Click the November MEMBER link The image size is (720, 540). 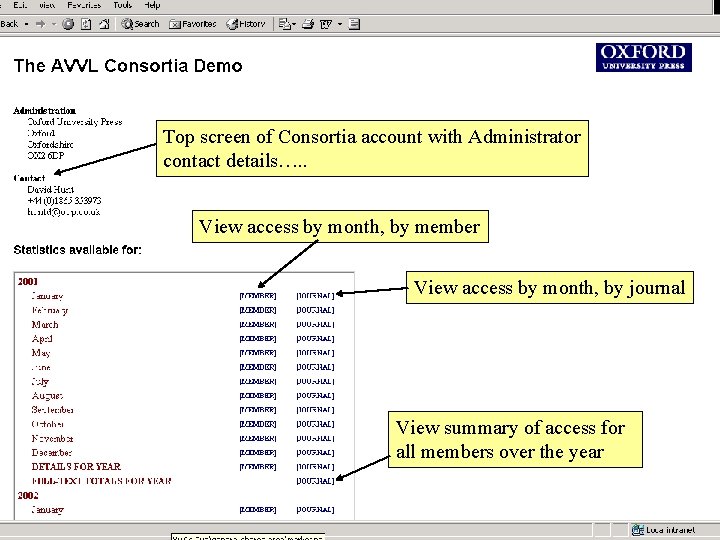point(258,438)
